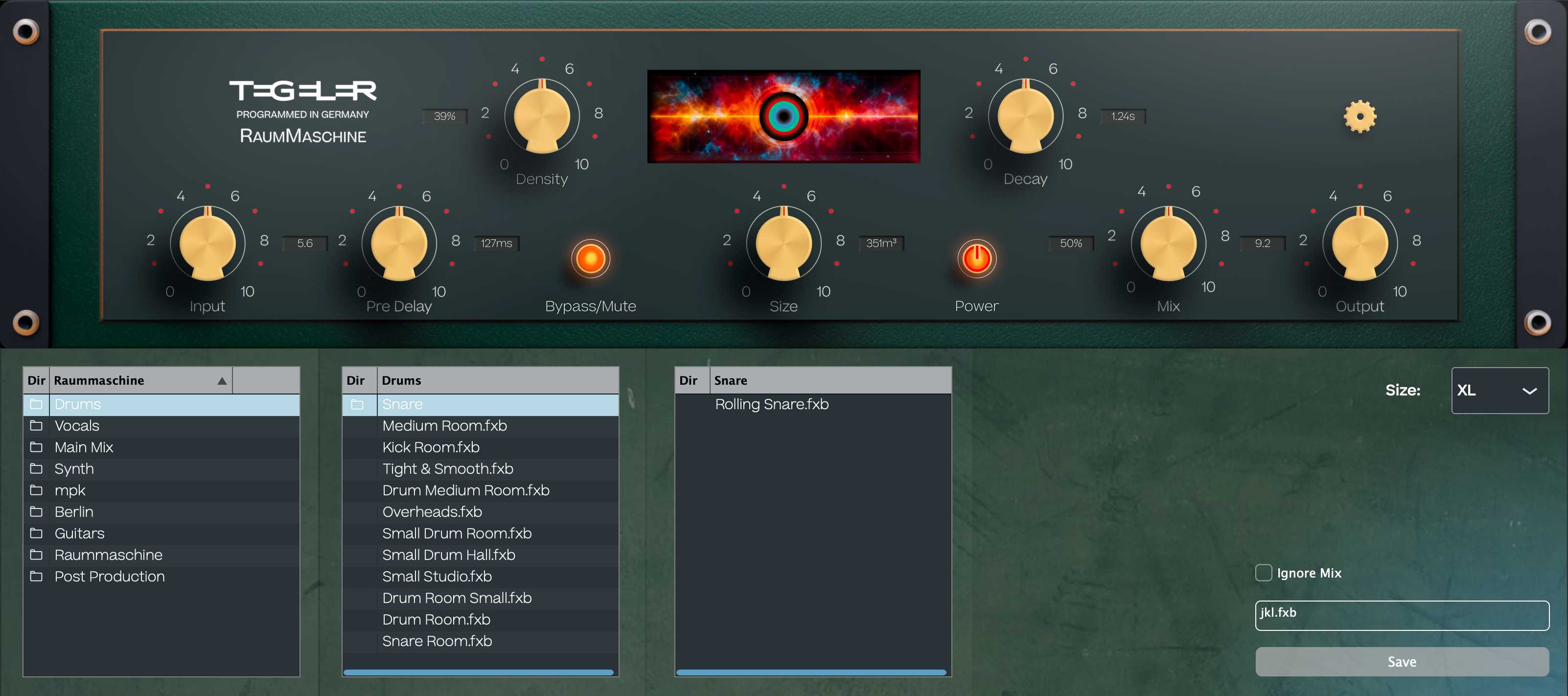Toggle the Bypass/Mute button
Viewport: 1568px width, 696px height.
coord(589,258)
